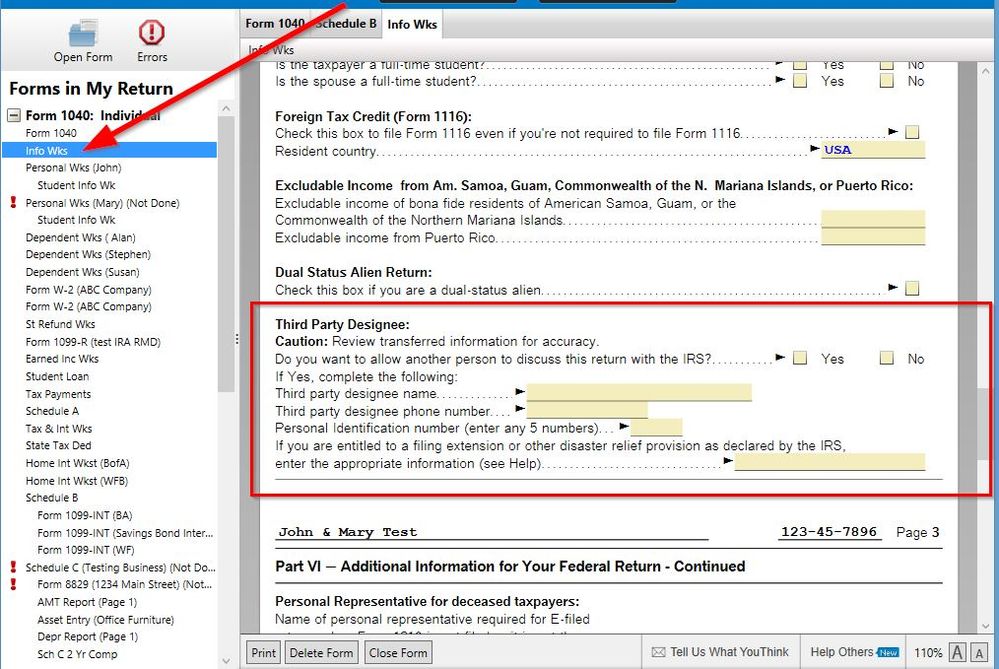This screenshot has width=999, height=669.
Task: Check Yes for Third Party Designee
Action: (800, 358)
